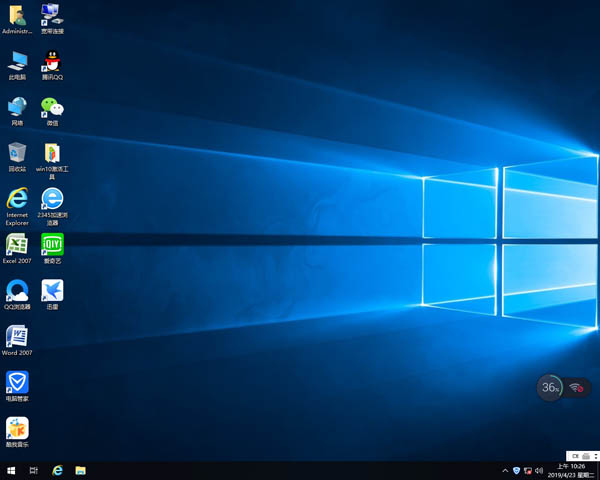Click the 爱奇艺 iQIYI desktop icon
The width and height of the screenshot is (600, 480).
tap(52, 245)
